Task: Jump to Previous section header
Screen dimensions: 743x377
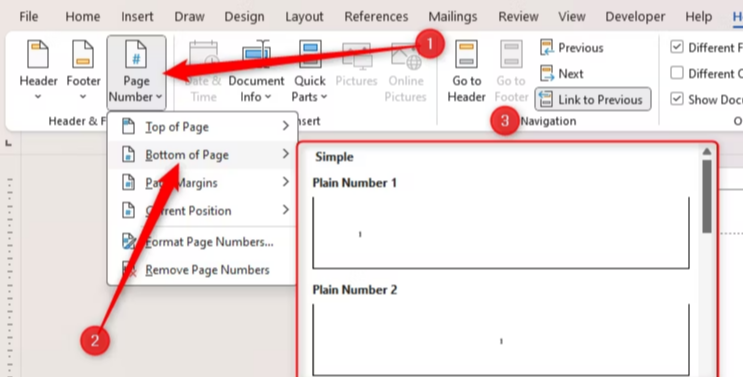Action: point(571,48)
